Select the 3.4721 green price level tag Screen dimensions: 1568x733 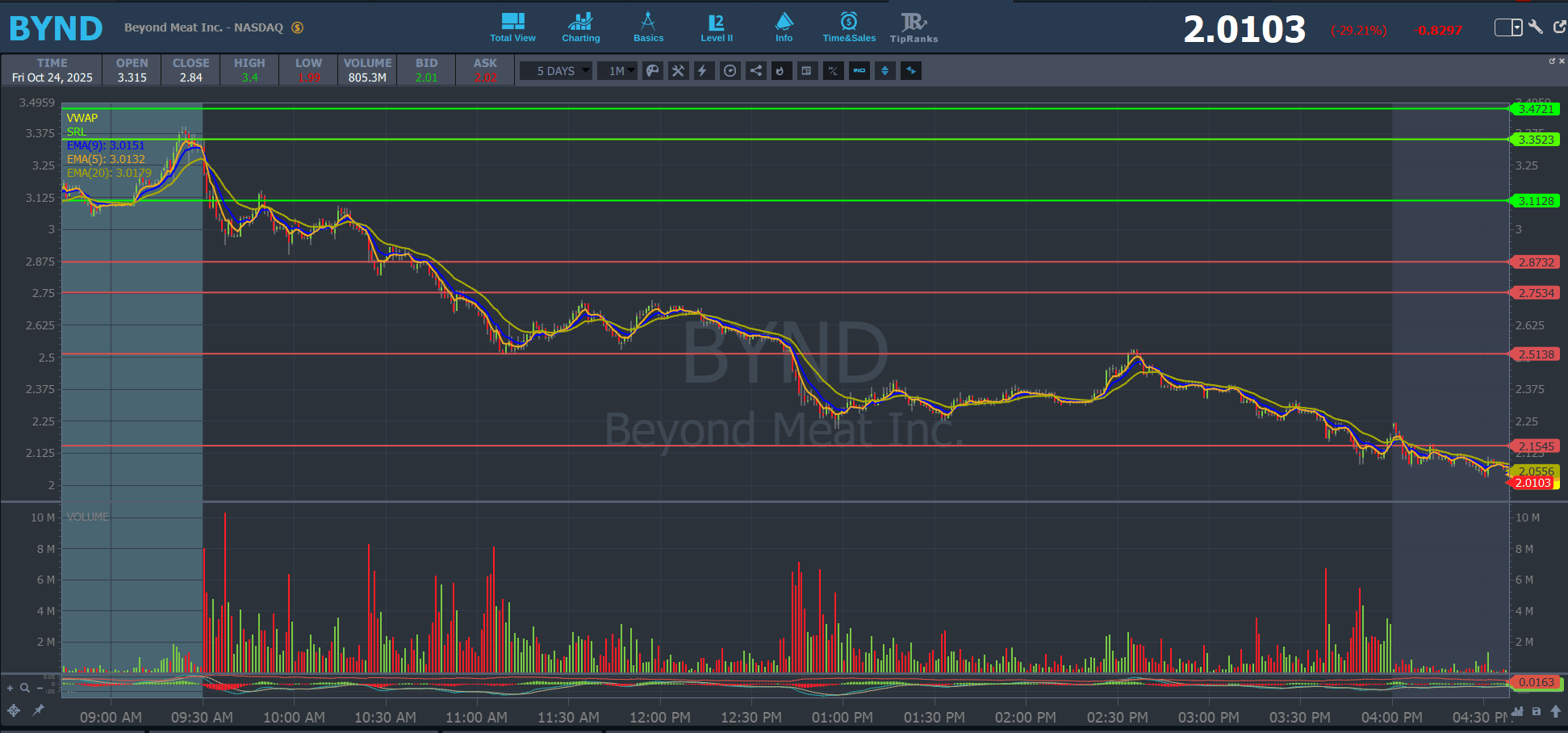[1535, 109]
